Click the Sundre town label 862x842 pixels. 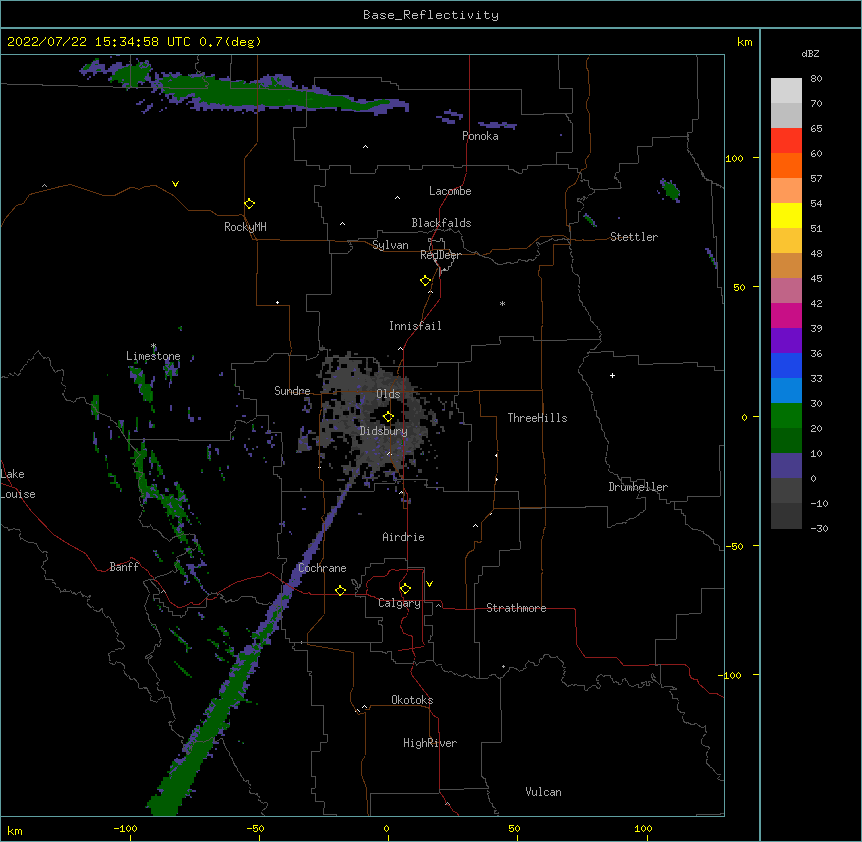point(292,391)
